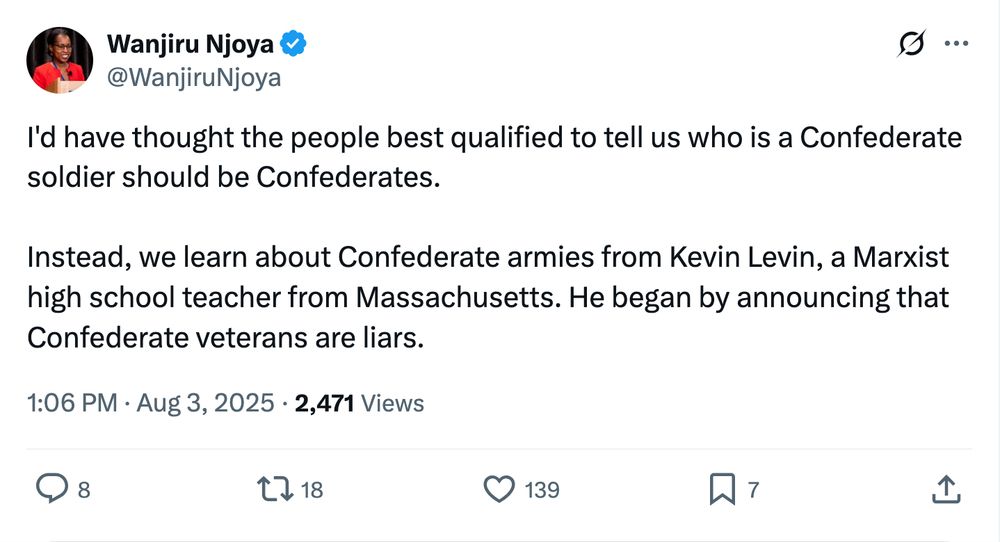
Task: Click the Grok explain-post icon
Action: (x=911, y=43)
